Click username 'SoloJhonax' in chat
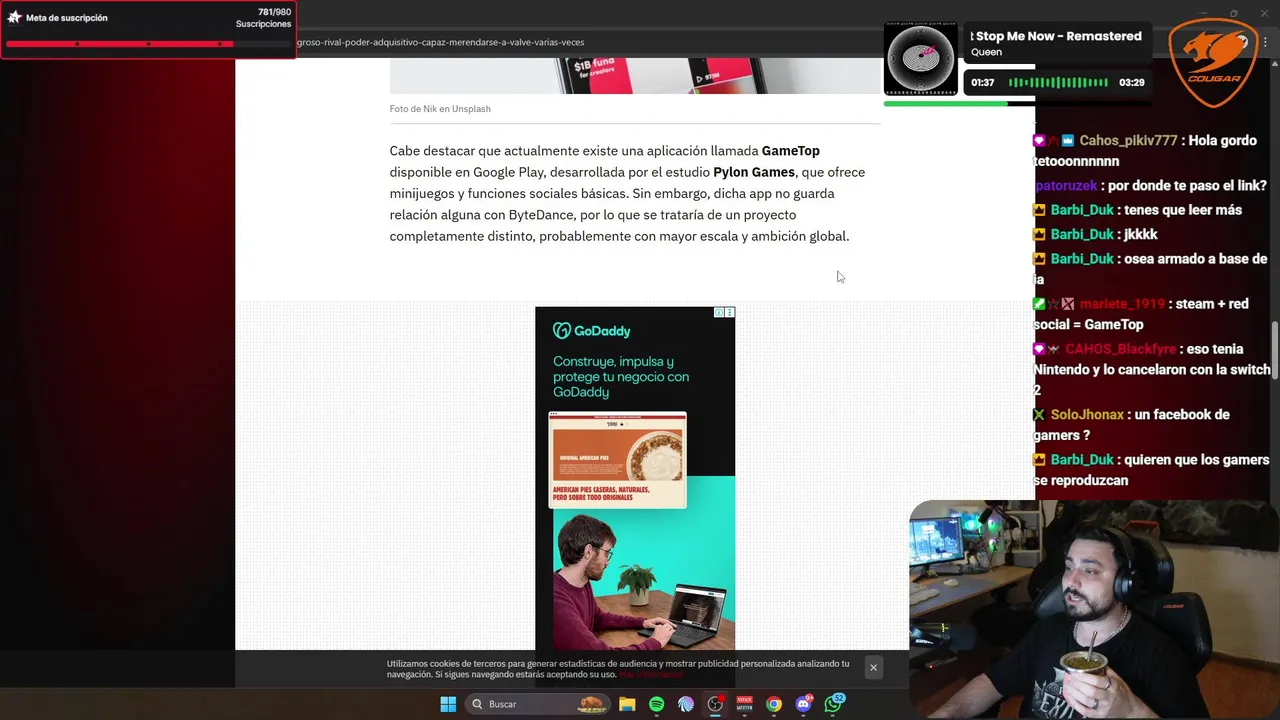 click(1088, 414)
